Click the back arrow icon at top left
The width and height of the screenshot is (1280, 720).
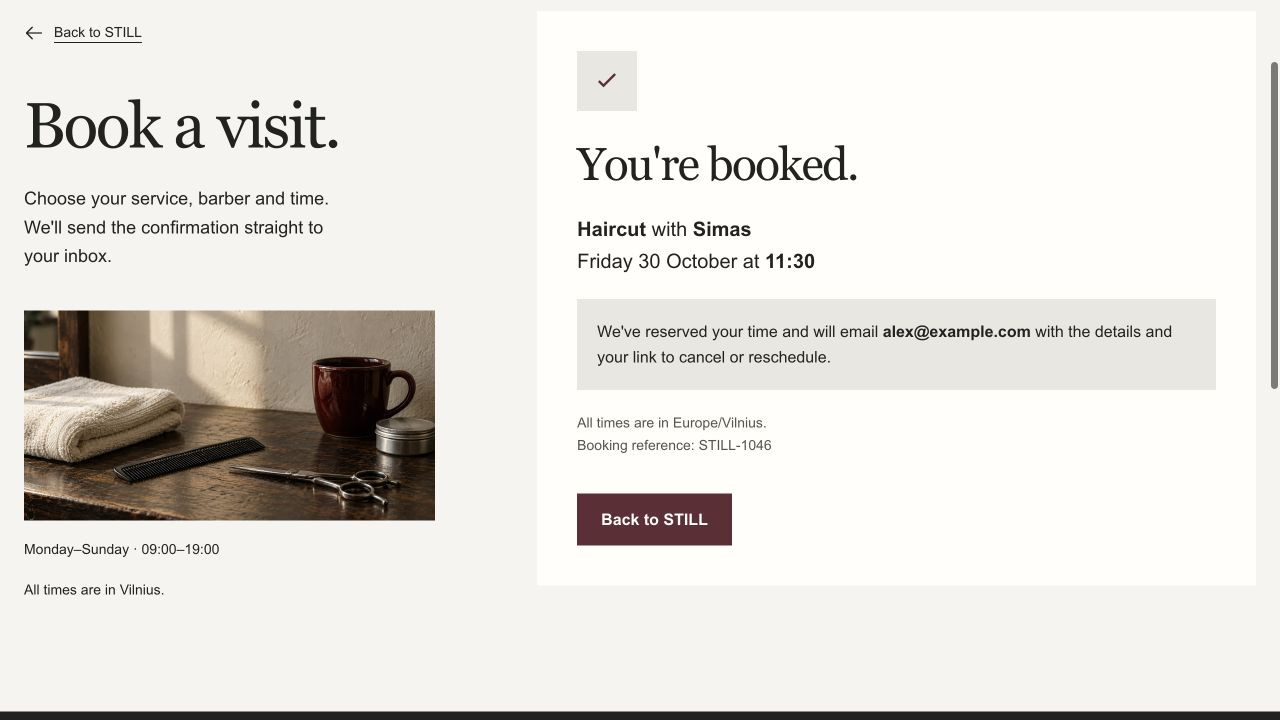[x=33, y=33]
